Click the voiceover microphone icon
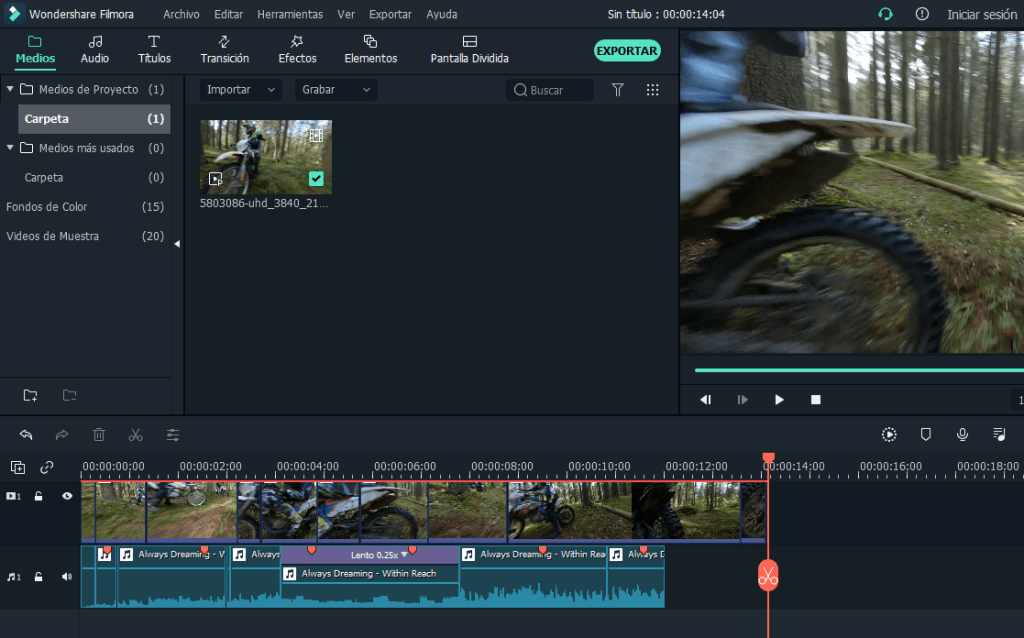Image resolution: width=1024 pixels, height=638 pixels. (x=962, y=435)
